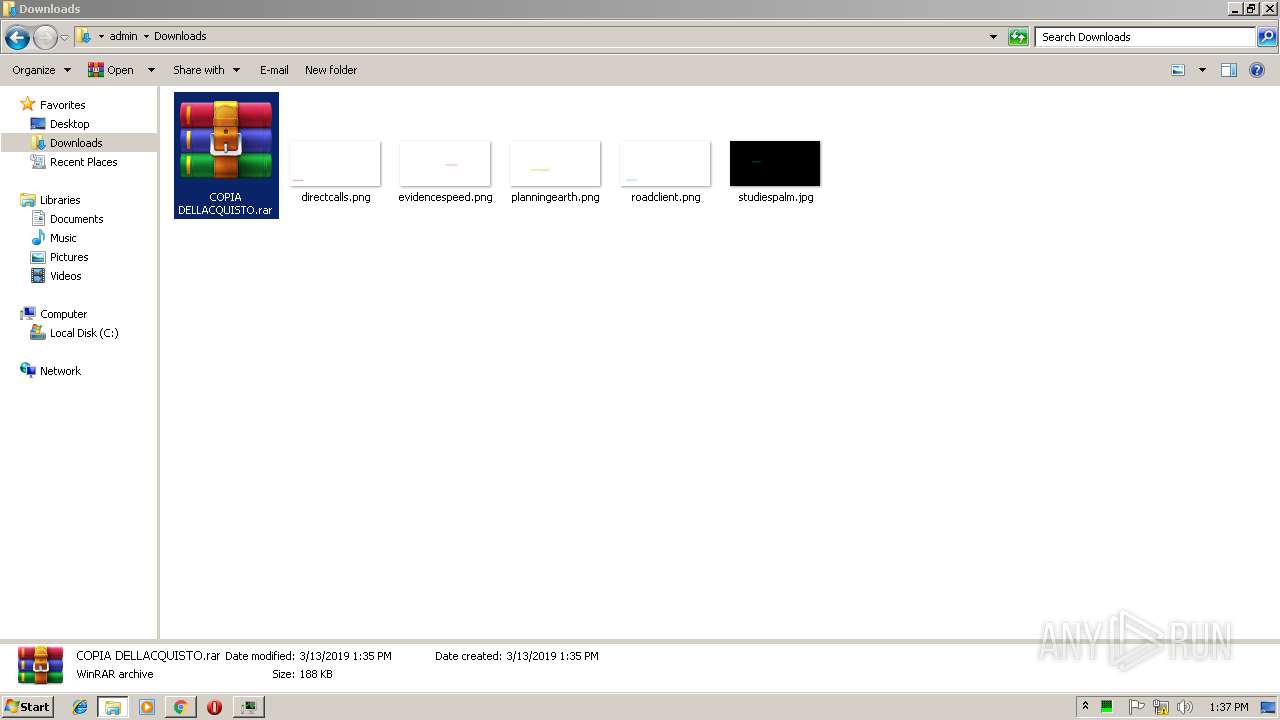Launch Internet Explorer from taskbar
1280x720 pixels.
(80, 707)
